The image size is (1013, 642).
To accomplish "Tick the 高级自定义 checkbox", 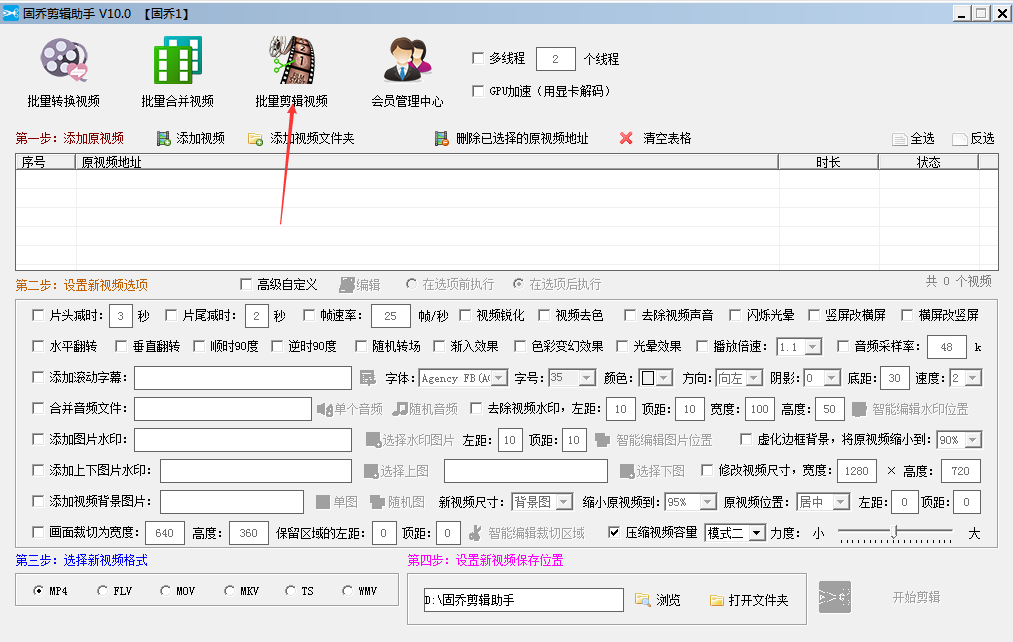I will point(245,284).
